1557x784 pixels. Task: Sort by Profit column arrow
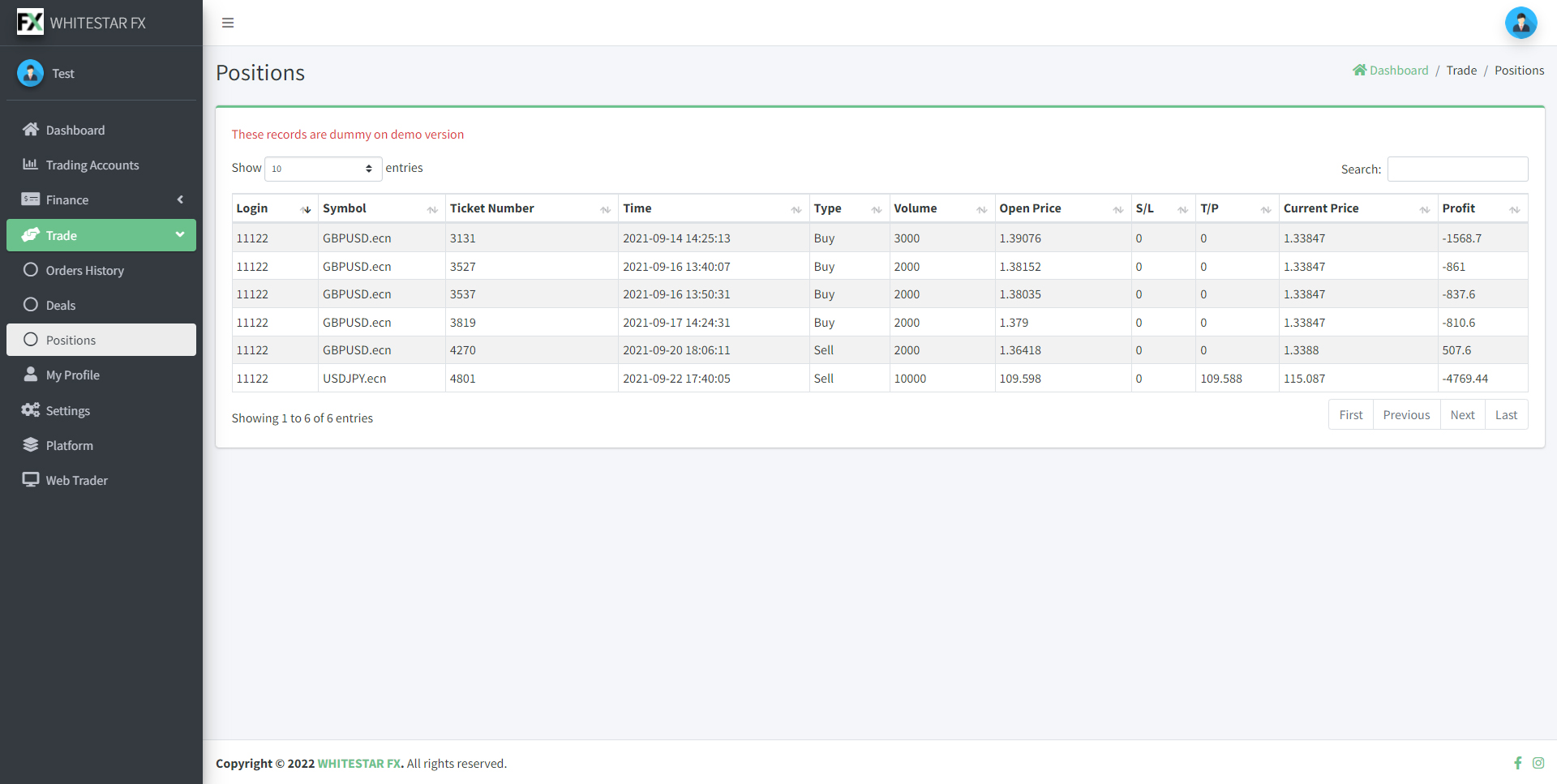(x=1515, y=209)
